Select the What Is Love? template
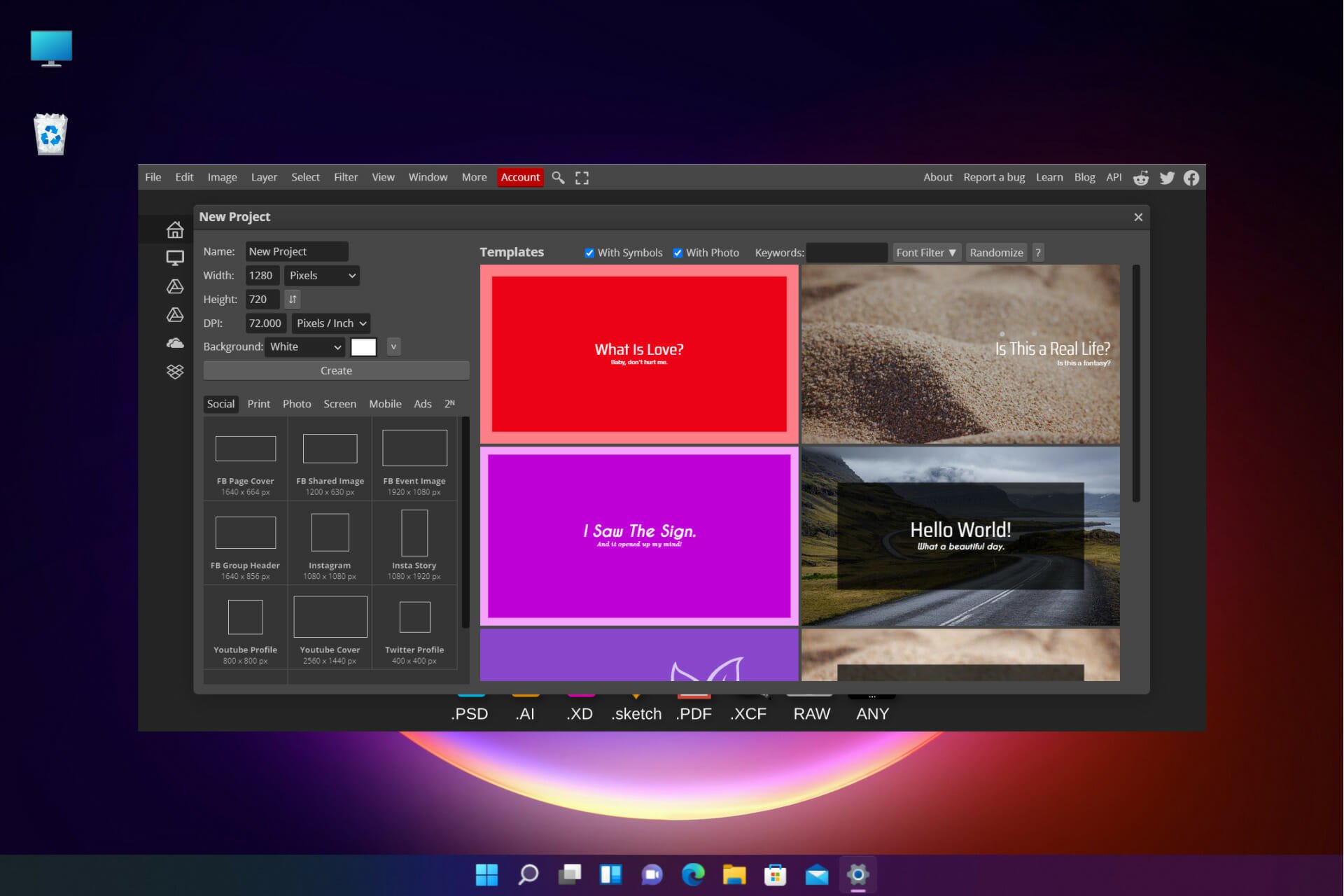The image size is (1344, 896). [639, 354]
